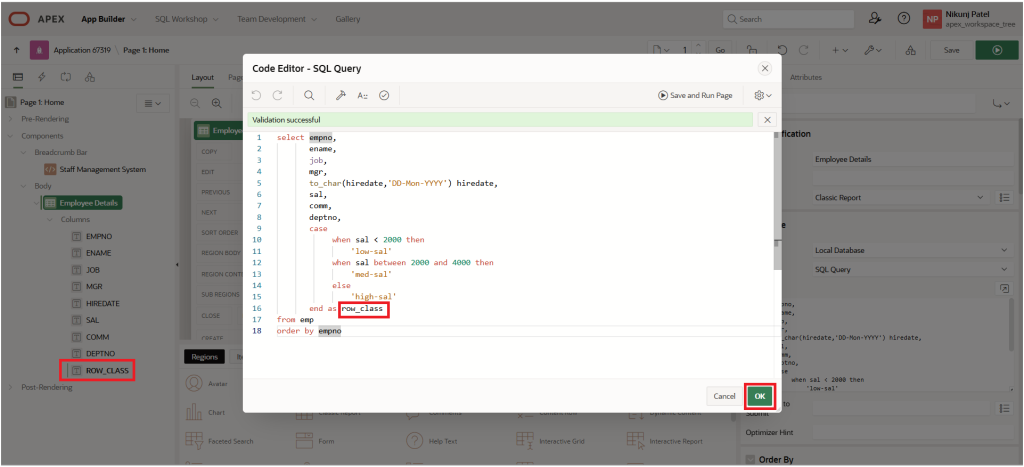Dismiss the Validation successful message

pos(766,120)
